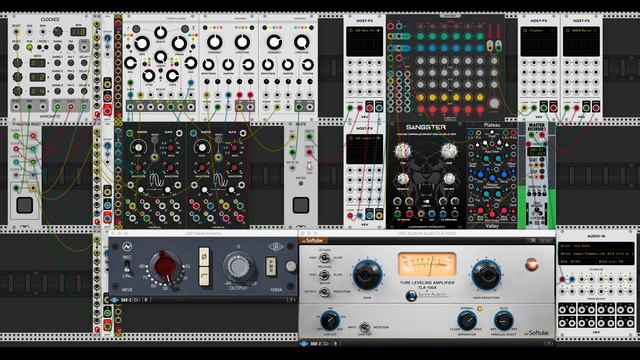Toggle the high-pass filter button on Neve Preamp
Viewport: 640px width, 360px height.
(x=204, y=276)
